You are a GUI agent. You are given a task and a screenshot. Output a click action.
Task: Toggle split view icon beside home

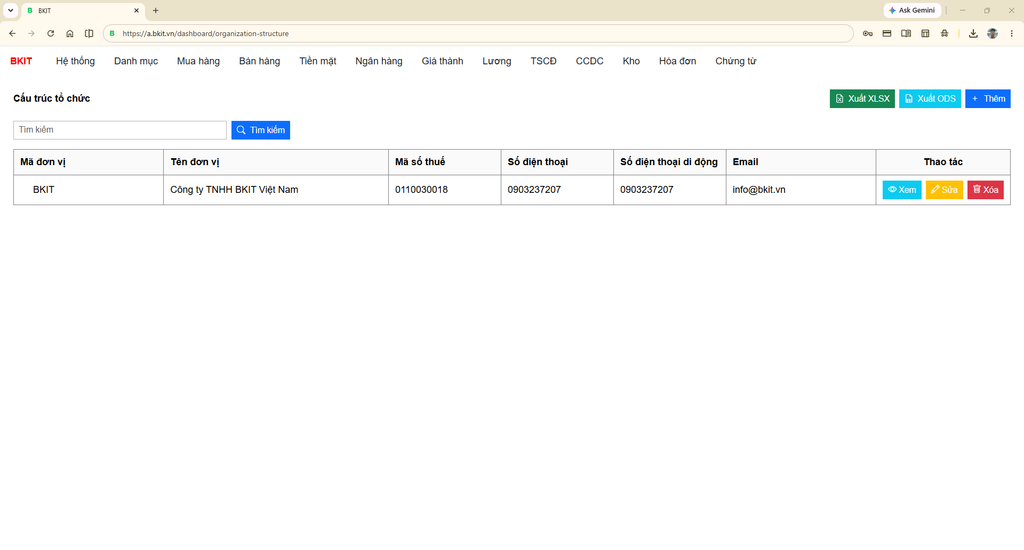(89, 33)
